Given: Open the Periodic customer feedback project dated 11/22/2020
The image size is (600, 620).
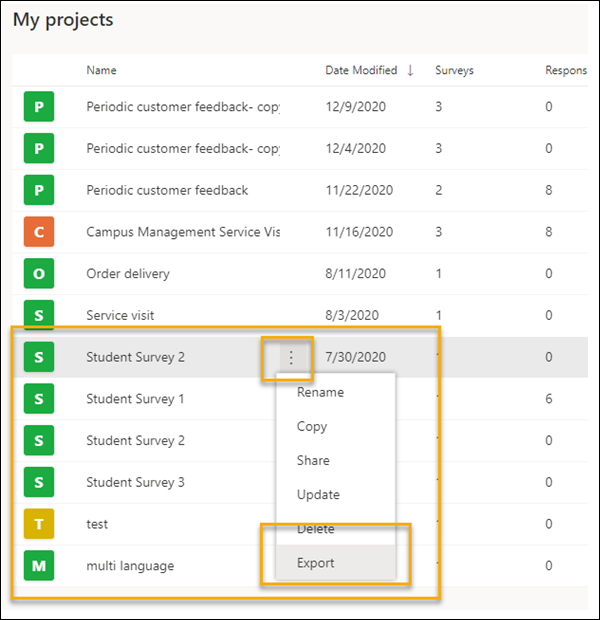Looking at the screenshot, I should [x=167, y=190].
